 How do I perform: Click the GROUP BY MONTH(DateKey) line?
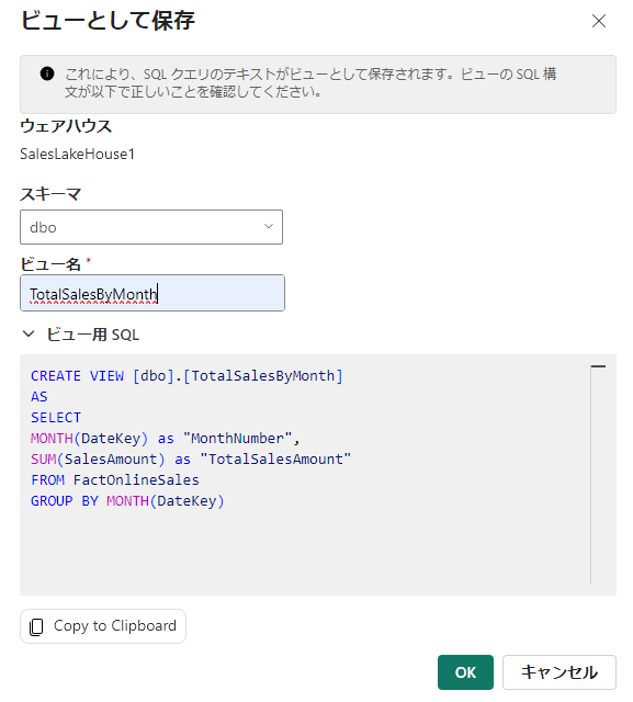pyautogui.click(x=128, y=501)
